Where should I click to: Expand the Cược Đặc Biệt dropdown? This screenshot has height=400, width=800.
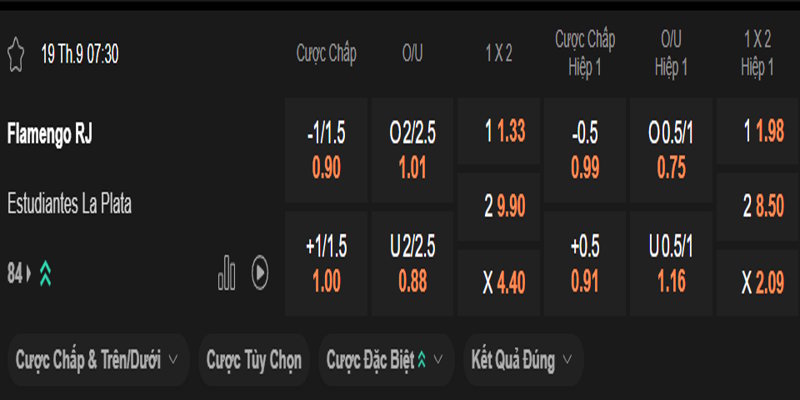386,360
